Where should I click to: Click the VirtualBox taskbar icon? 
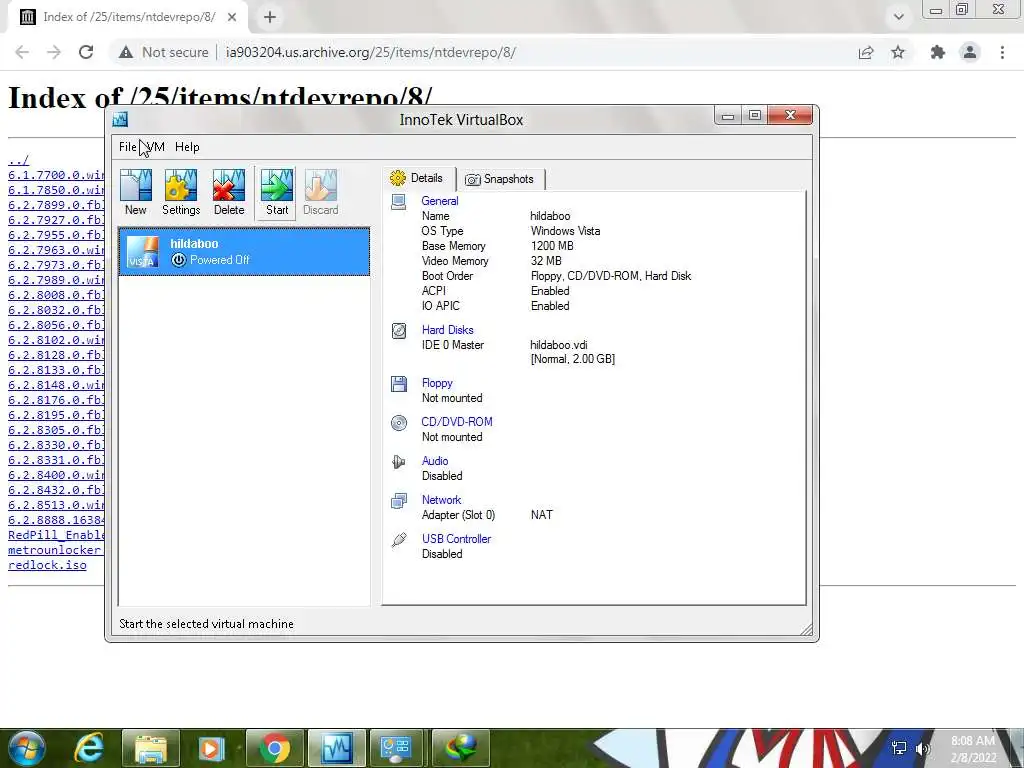337,748
